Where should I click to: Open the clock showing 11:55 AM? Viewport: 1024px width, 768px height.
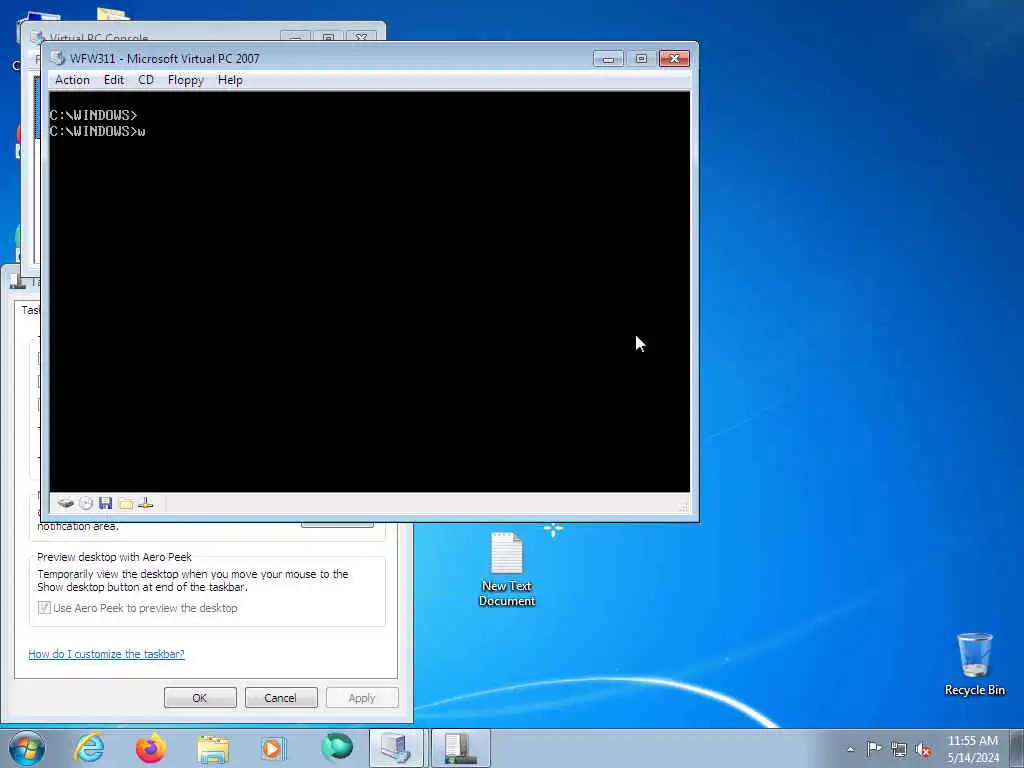point(973,749)
